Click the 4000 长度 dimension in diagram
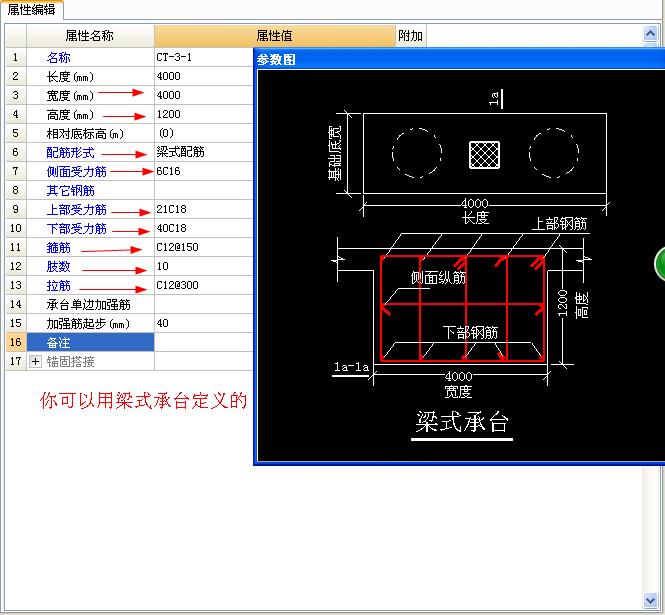 click(475, 204)
